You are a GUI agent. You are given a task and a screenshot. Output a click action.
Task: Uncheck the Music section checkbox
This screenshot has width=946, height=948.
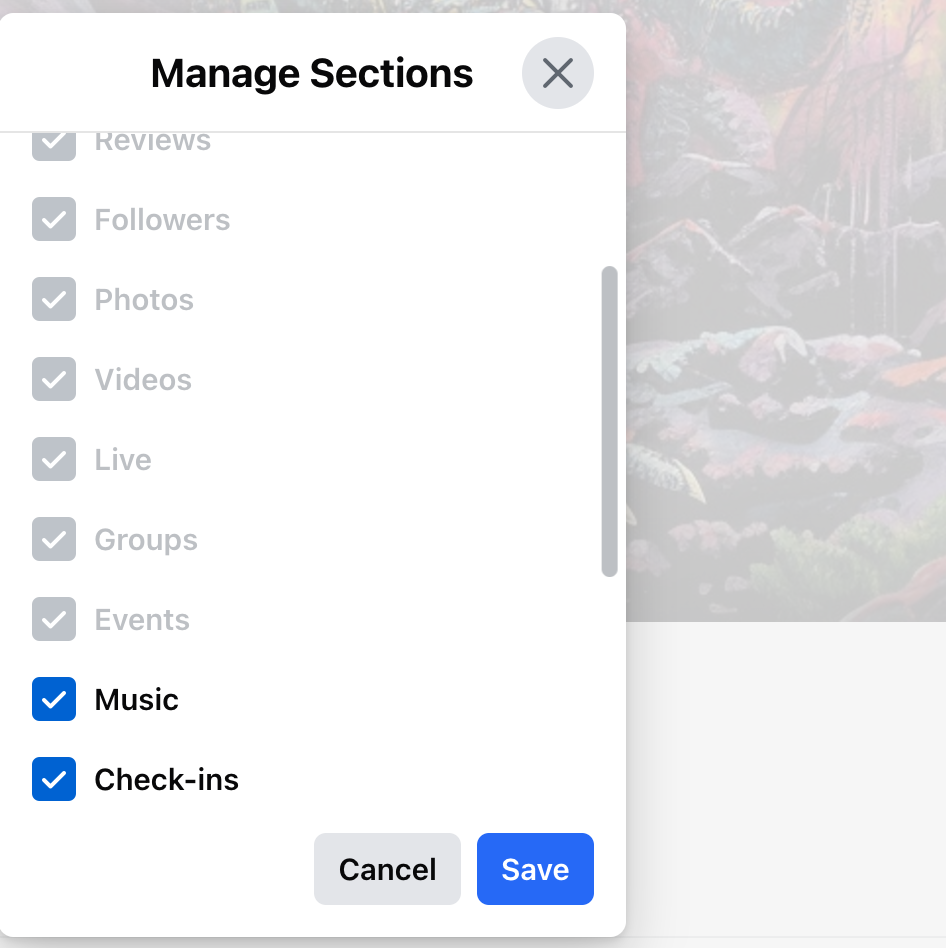click(x=54, y=699)
